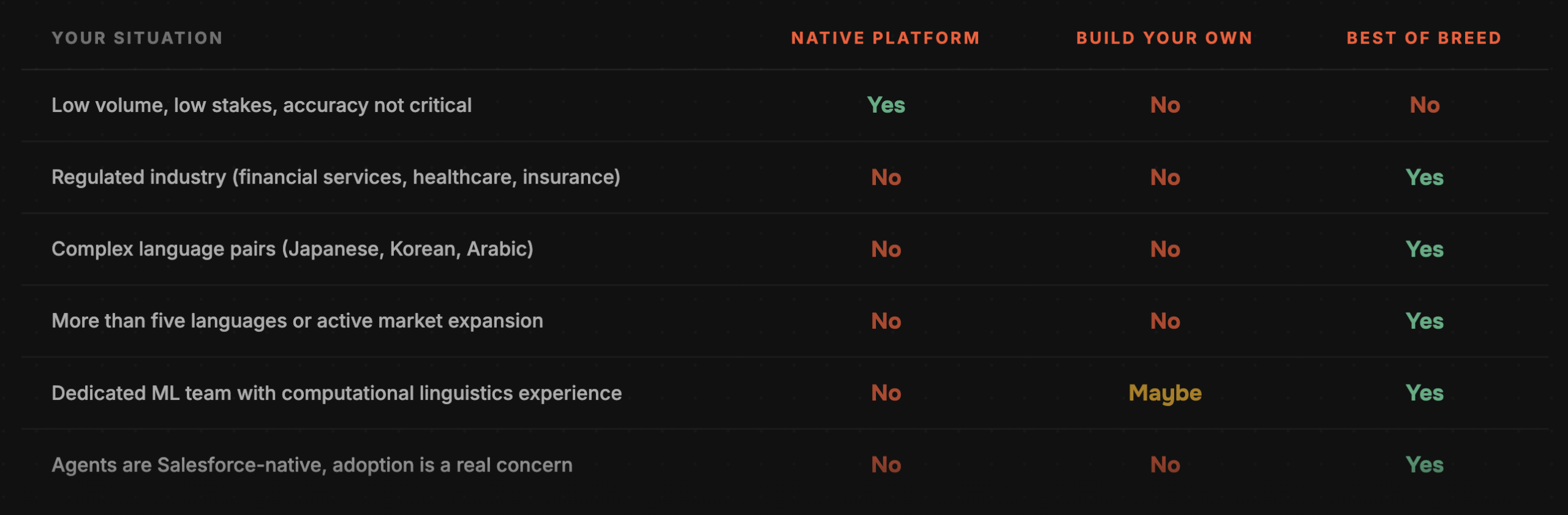Viewport: 1568px width, 515px height.
Task: Click the Salesforce-native agents row text
Action: (x=312, y=465)
